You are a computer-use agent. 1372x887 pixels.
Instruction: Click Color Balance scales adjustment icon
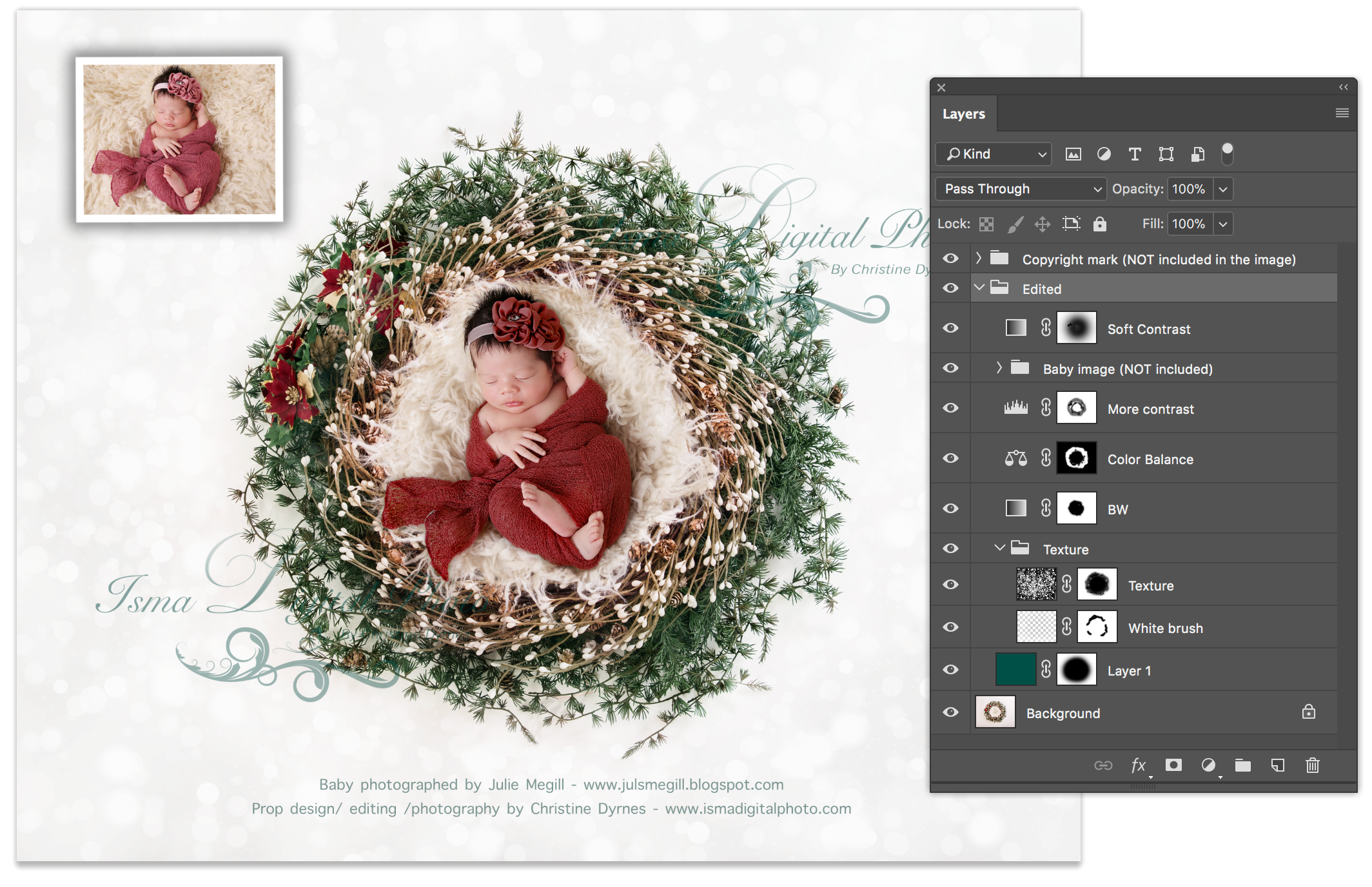1015,458
